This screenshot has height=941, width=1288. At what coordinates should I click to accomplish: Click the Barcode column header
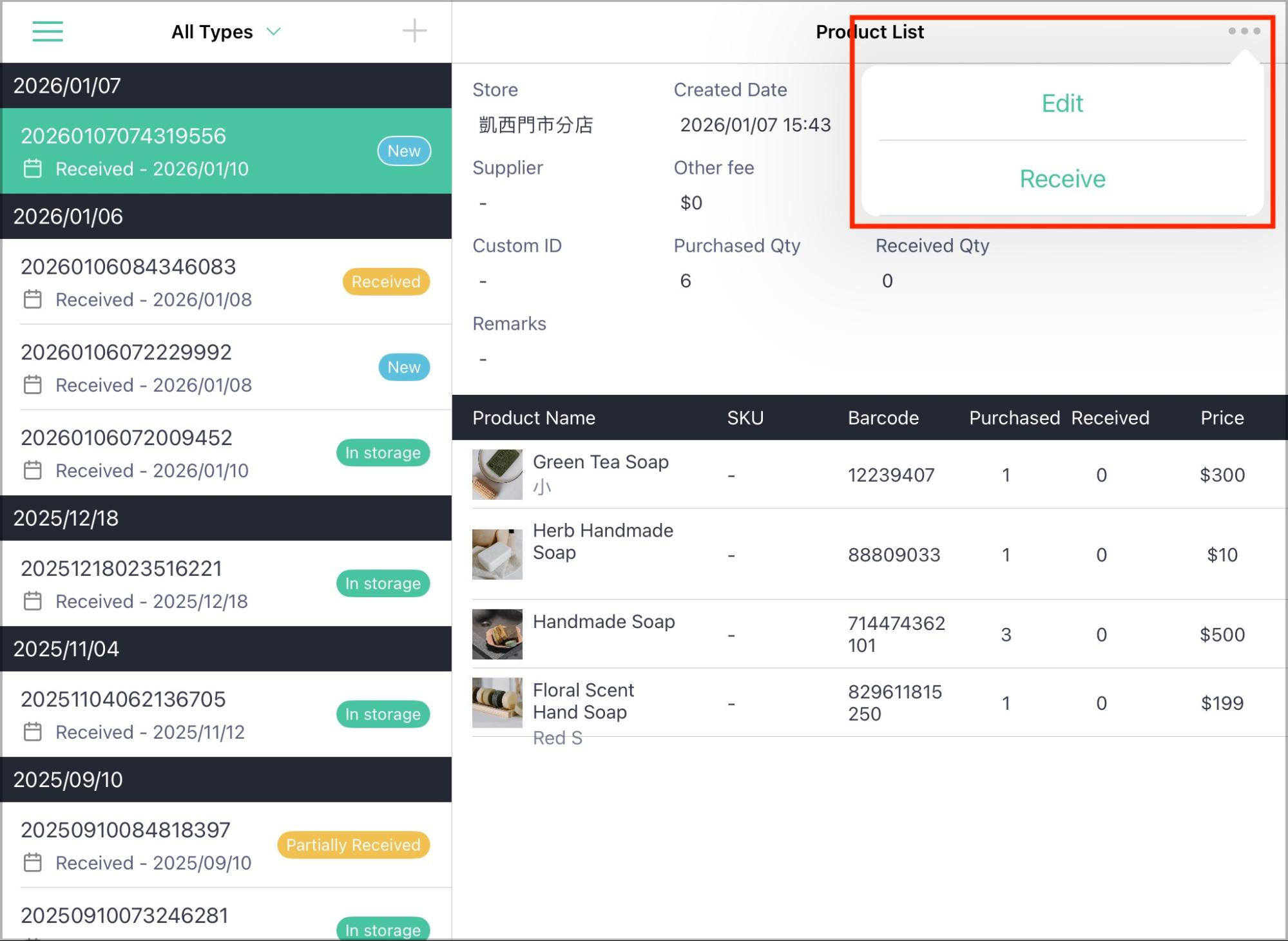pyautogui.click(x=883, y=418)
